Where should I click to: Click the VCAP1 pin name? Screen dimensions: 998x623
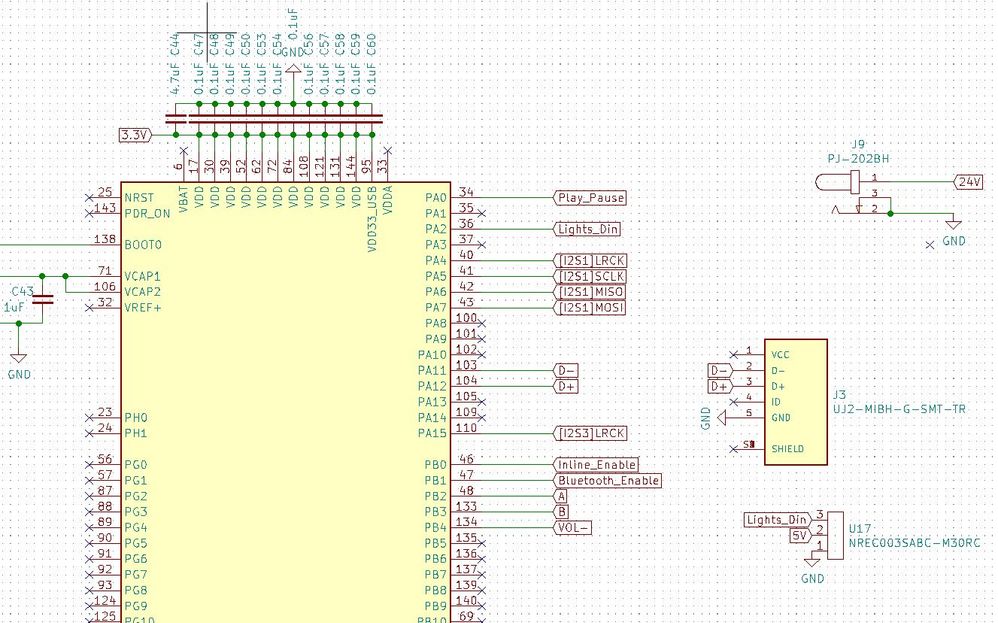pos(143,277)
